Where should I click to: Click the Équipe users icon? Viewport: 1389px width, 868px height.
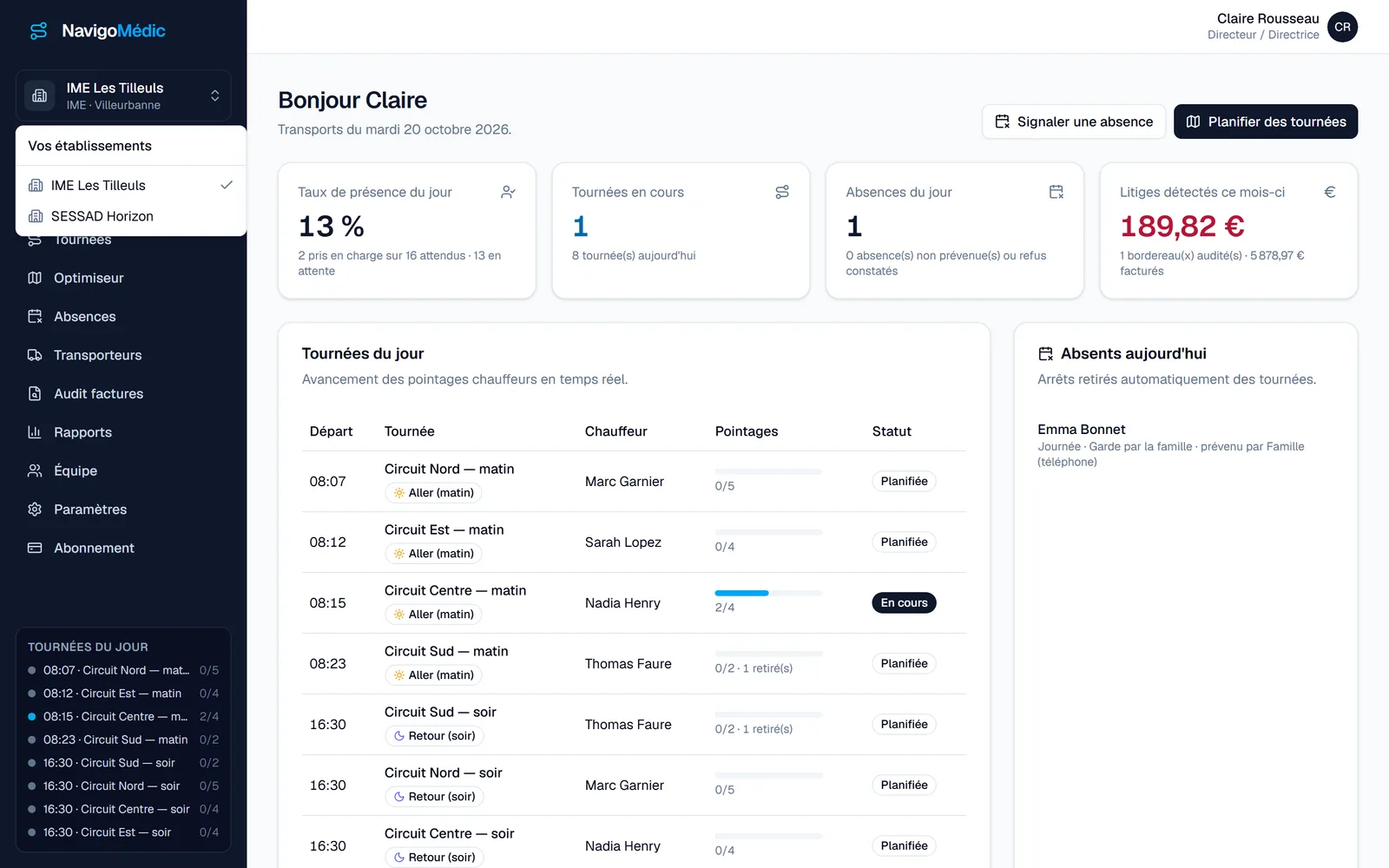(35, 470)
